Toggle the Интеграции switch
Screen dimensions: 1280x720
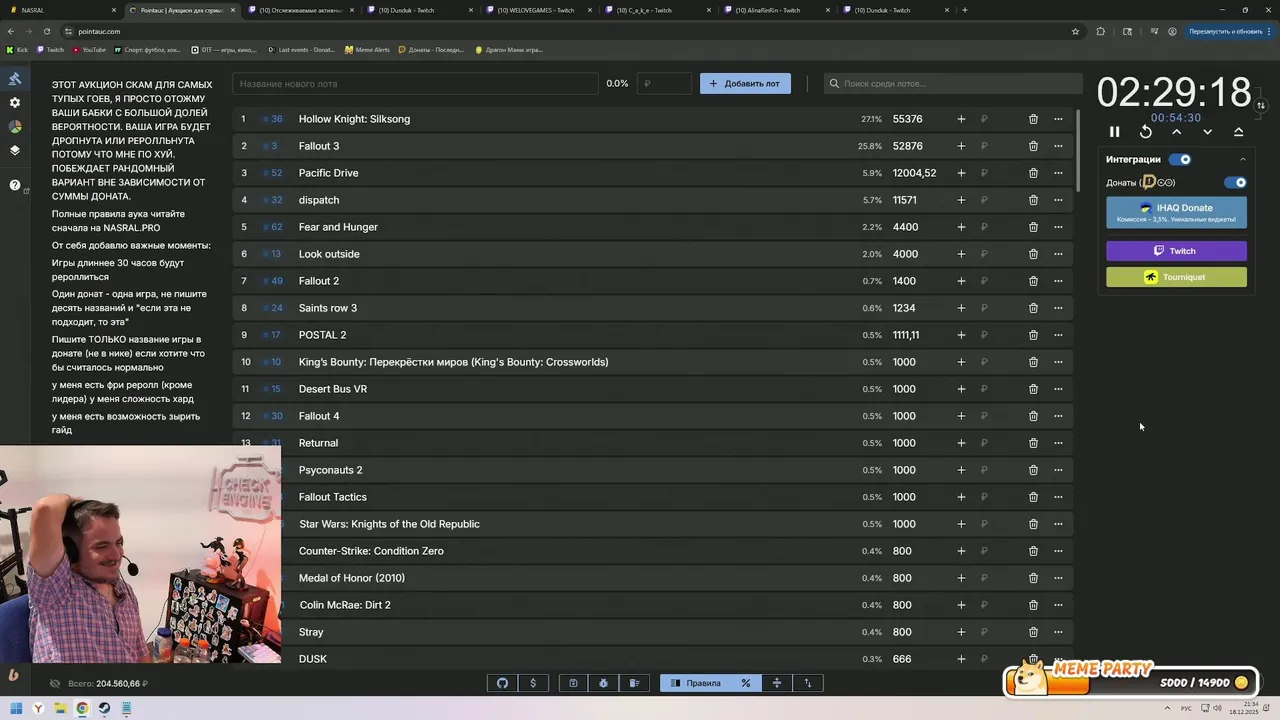pos(1180,159)
